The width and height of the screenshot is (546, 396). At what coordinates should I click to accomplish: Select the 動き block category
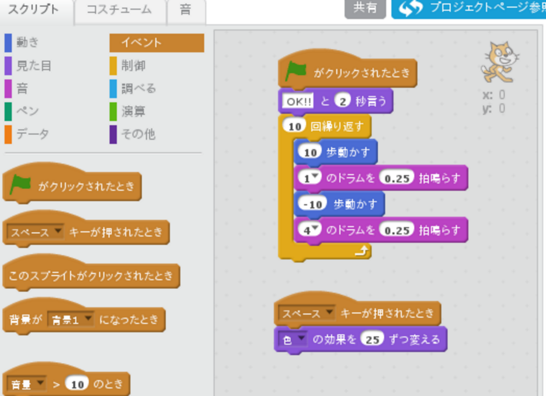click(27, 42)
